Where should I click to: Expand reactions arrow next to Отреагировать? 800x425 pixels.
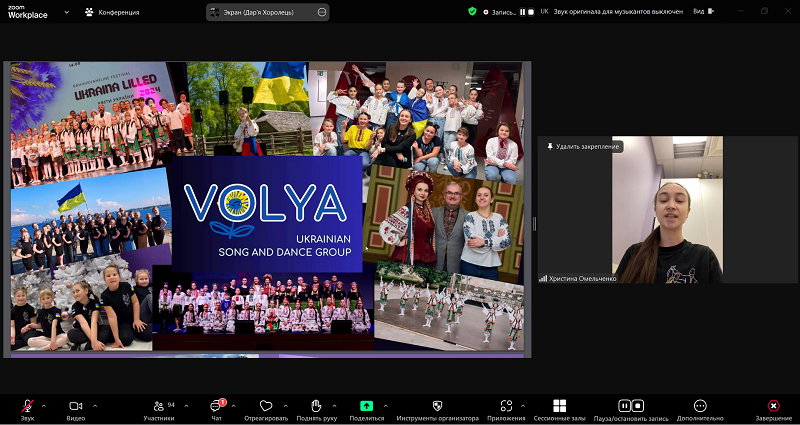285,406
